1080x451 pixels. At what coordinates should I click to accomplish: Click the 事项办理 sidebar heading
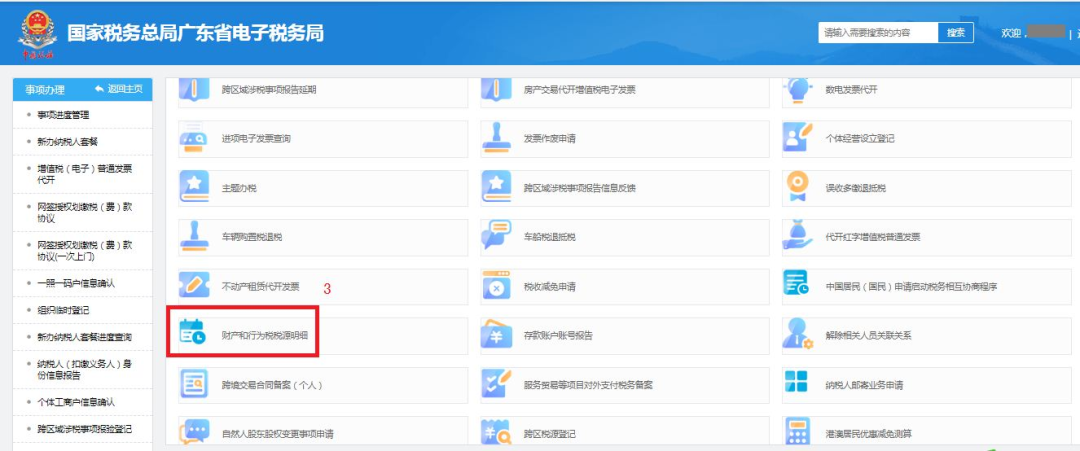[x=45, y=90]
